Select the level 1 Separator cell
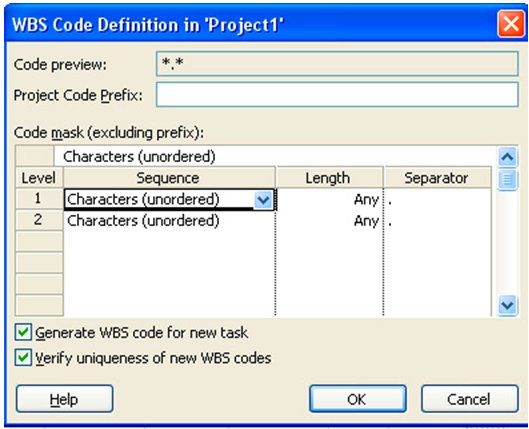Viewport: 529px width, 429px height. (438, 200)
